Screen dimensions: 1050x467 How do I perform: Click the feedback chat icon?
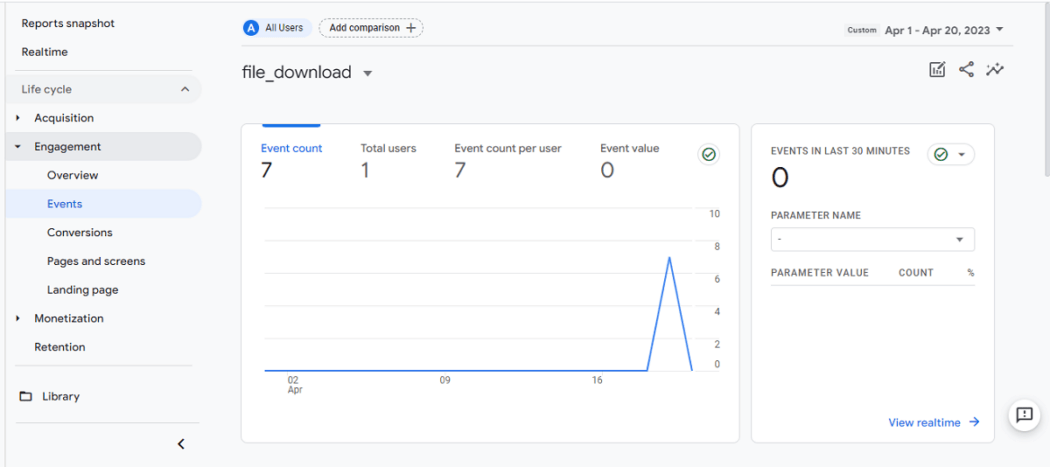[x=1025, y=415]
